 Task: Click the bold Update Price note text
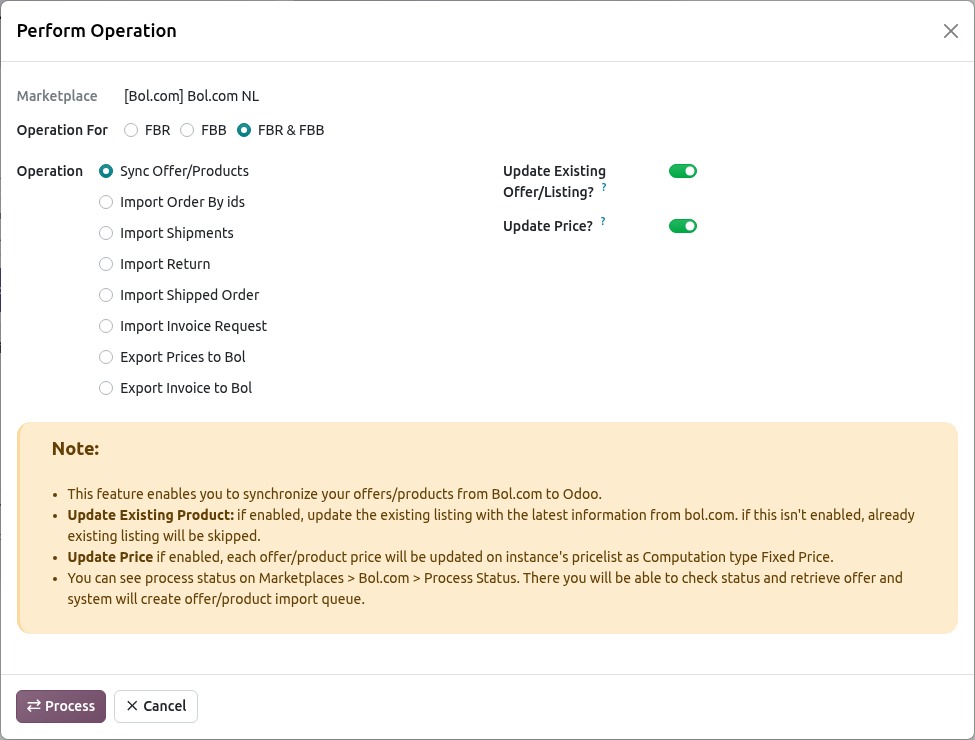(x=110, y=557)
